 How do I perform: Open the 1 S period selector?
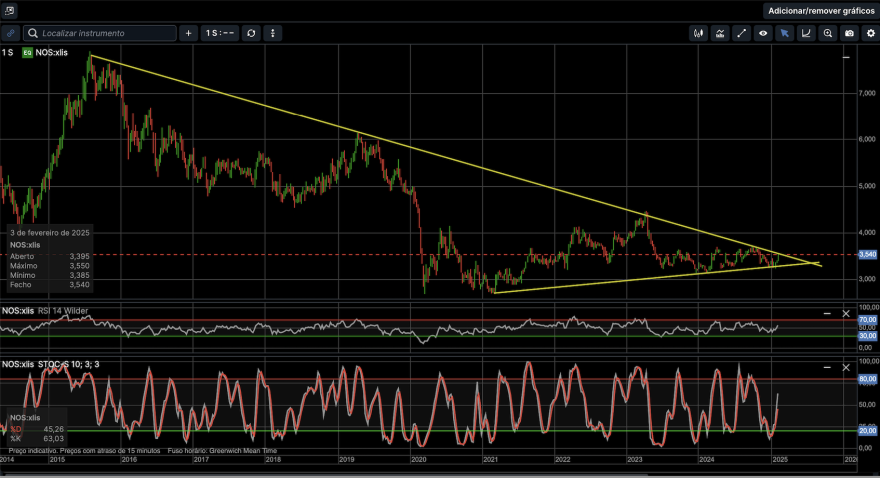tap(220, 33)
